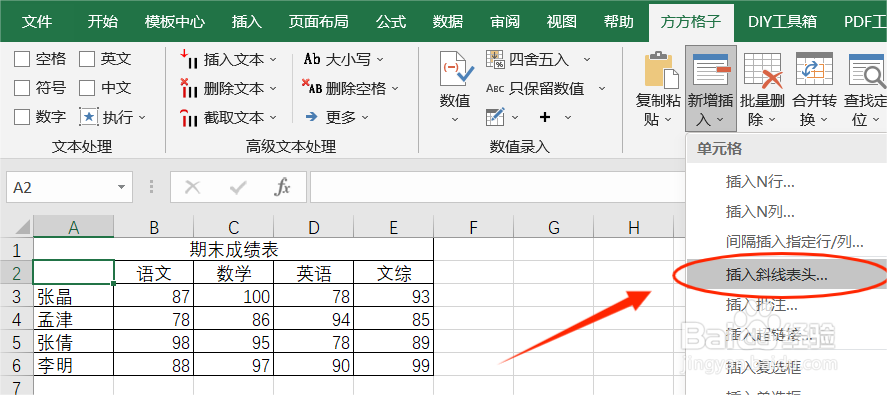Select cell with title 期末成绩表
887x395 pixels.
[x=234, y=250]
